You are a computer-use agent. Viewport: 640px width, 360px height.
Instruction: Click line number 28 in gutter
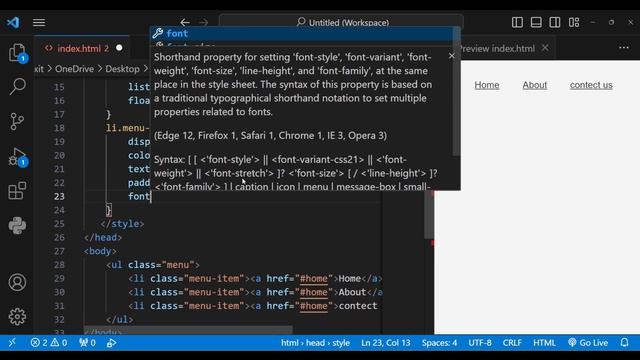click(59, 265)
